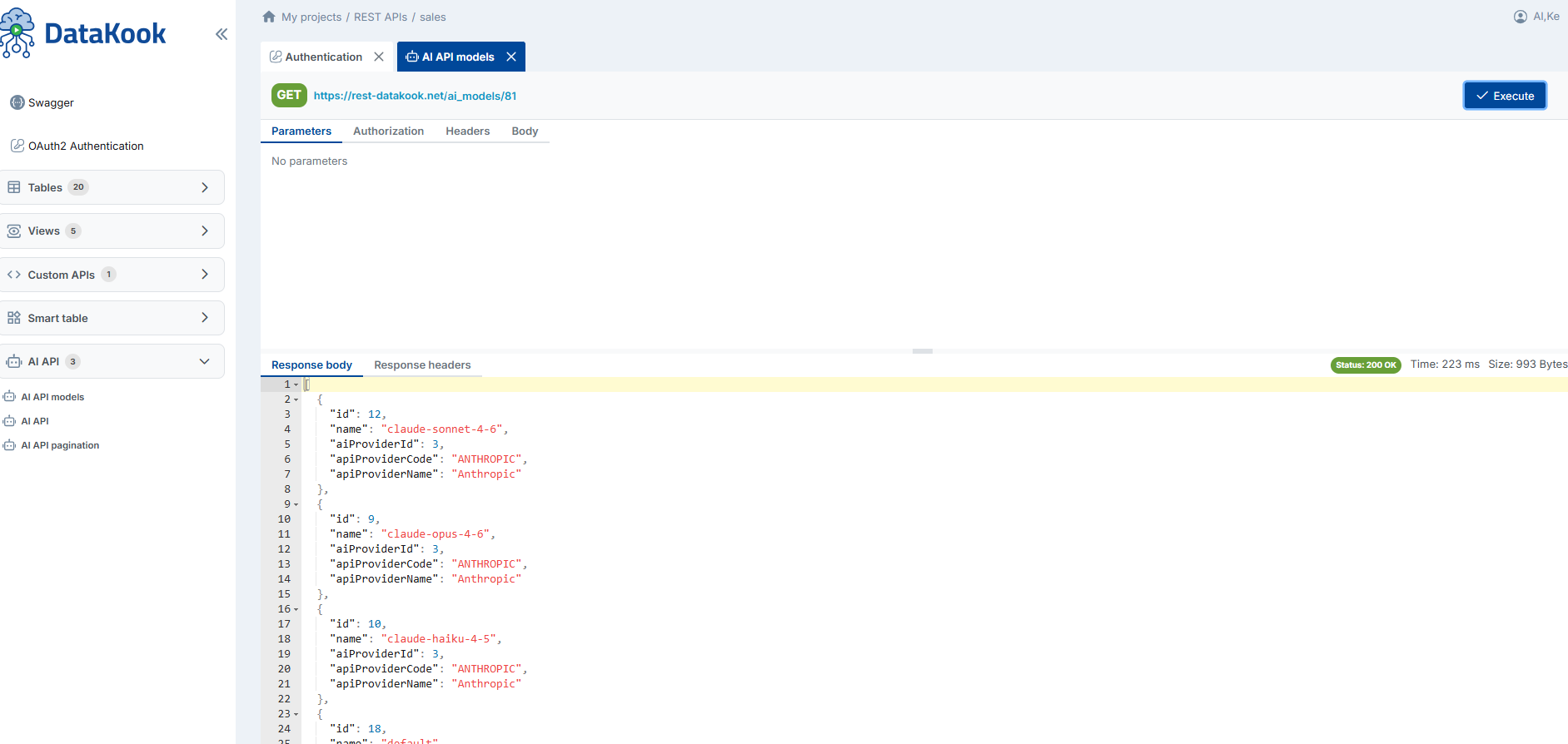Click the GET method badge
Image resolution: width=1568 pixels, height=744 pixels.
pos(289,95)
